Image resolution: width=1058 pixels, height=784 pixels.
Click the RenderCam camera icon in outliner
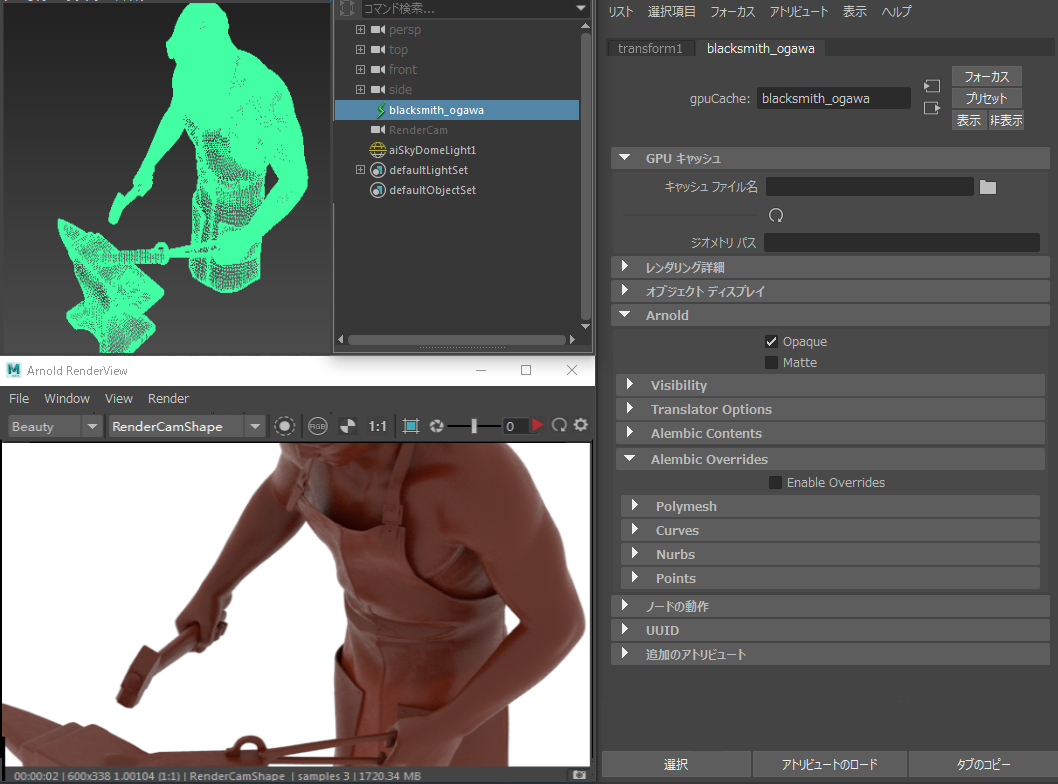pyautogui.click(x=378, y=130)
